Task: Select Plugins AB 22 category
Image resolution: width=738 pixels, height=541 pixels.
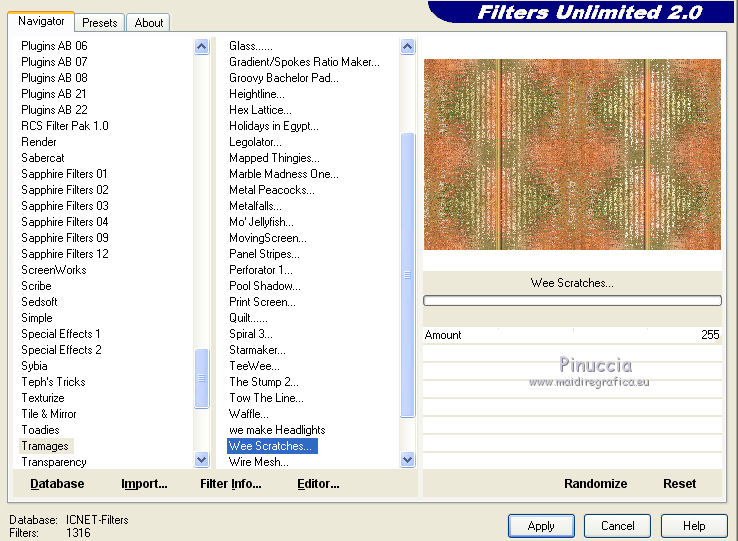Action: tap(54, 110)
